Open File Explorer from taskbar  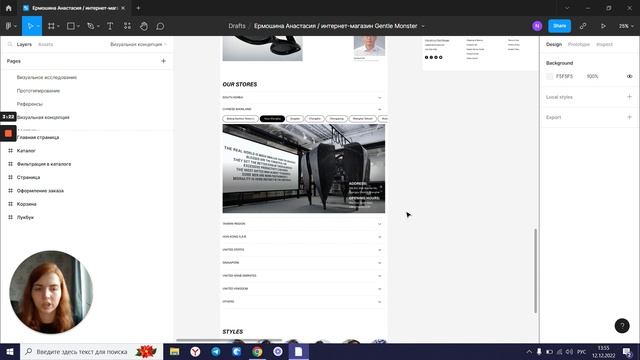174,351
